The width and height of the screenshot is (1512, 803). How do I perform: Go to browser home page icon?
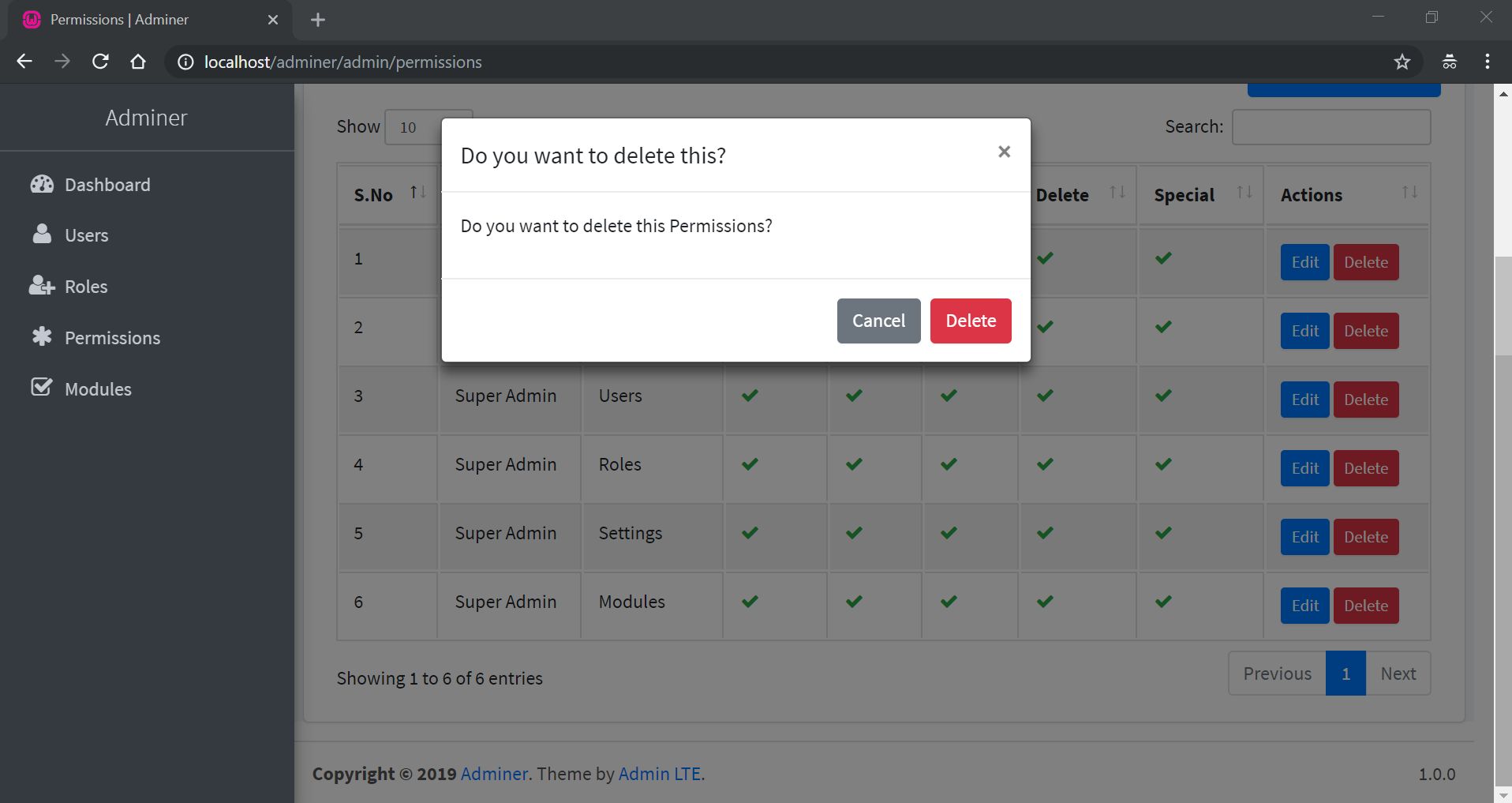138,62
